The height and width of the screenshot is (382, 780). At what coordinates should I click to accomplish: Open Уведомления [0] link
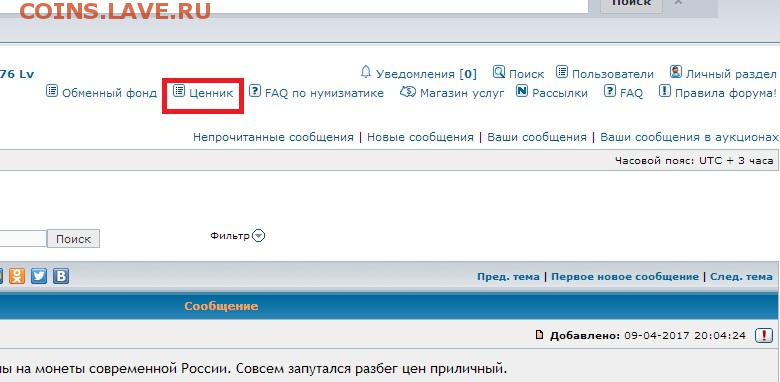[x=426, y=74]
